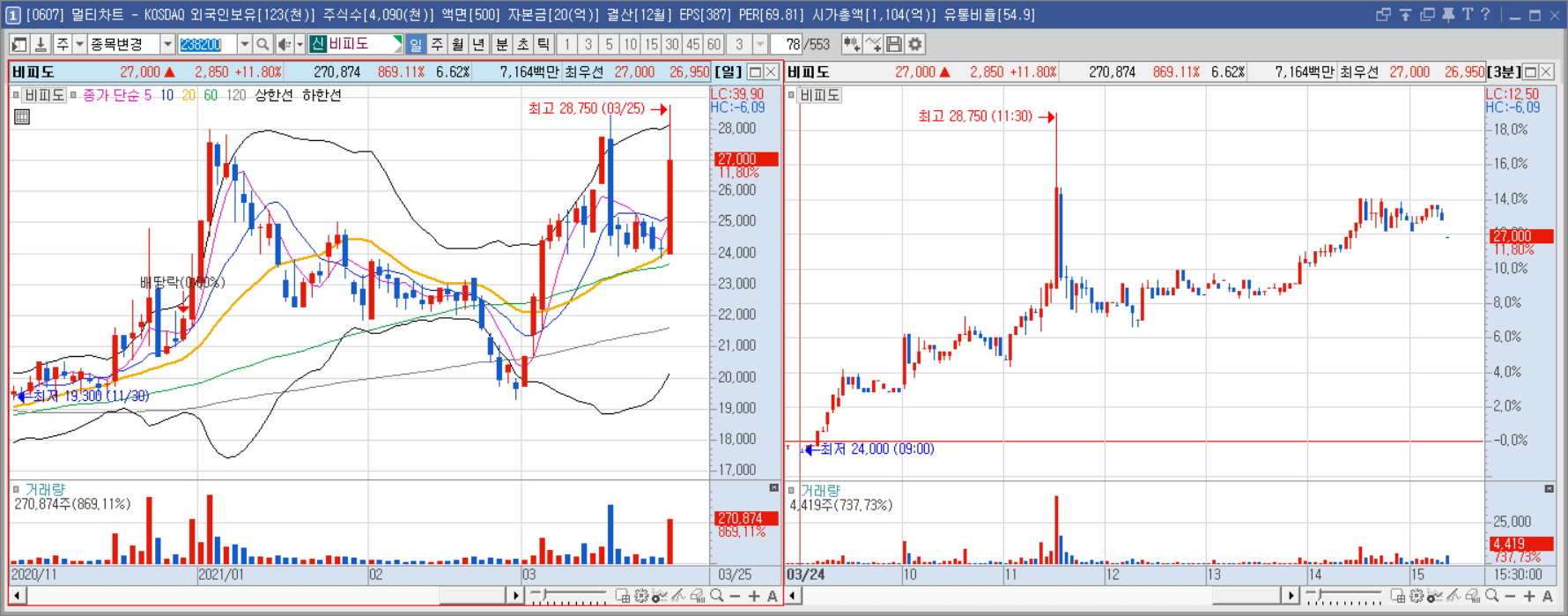Screen dimensions: 1568x616
Task: Select the 주 weekly period toggle
Action: click(x=437, y=44)
